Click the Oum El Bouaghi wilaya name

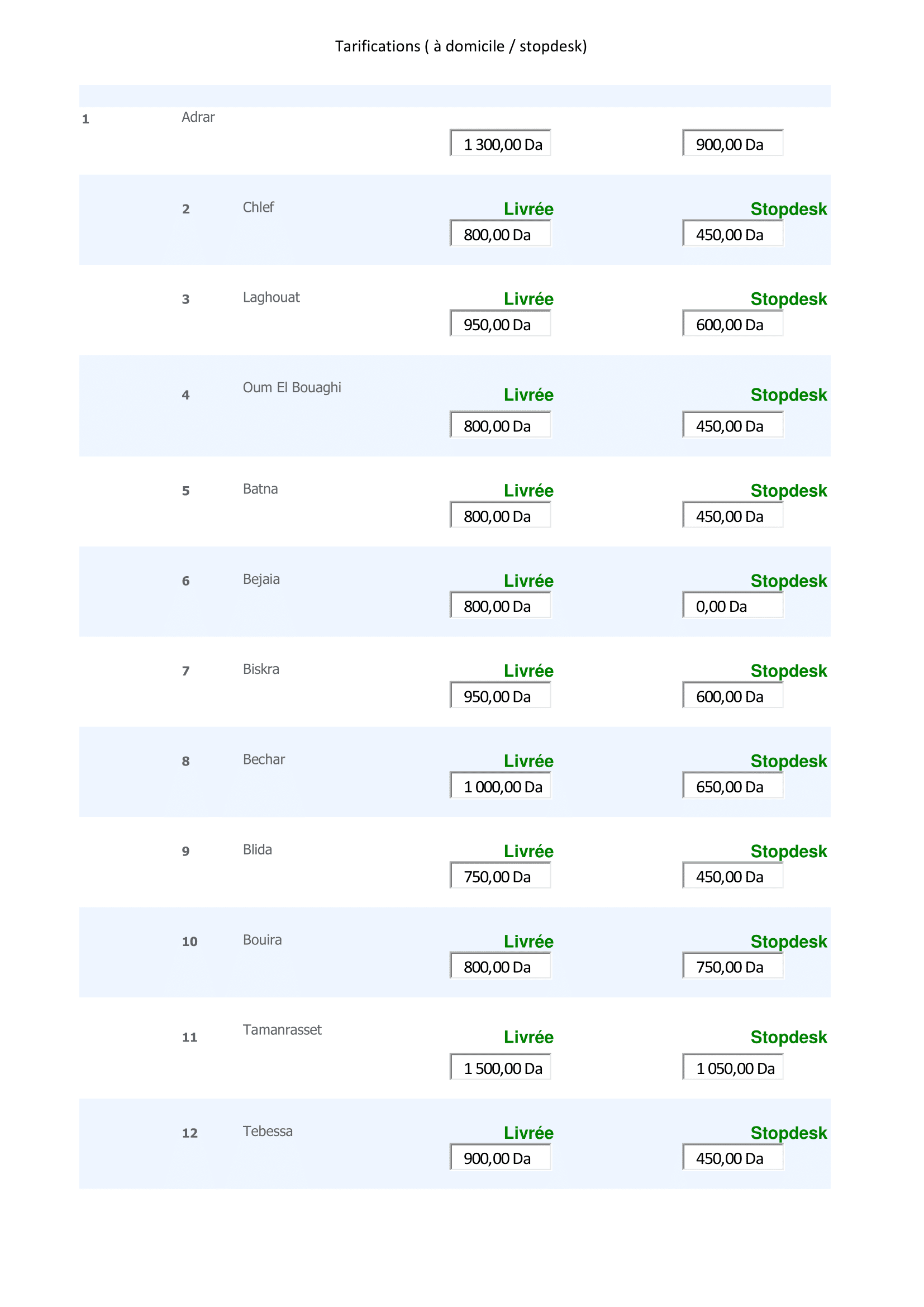pos(292,388)
